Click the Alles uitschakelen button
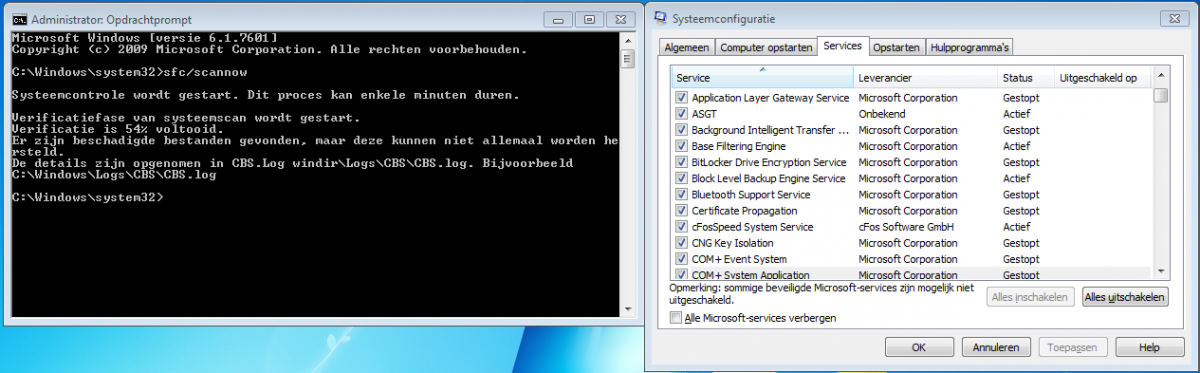This screenshot has width=1200, height=373. (x=1125, y=297)
